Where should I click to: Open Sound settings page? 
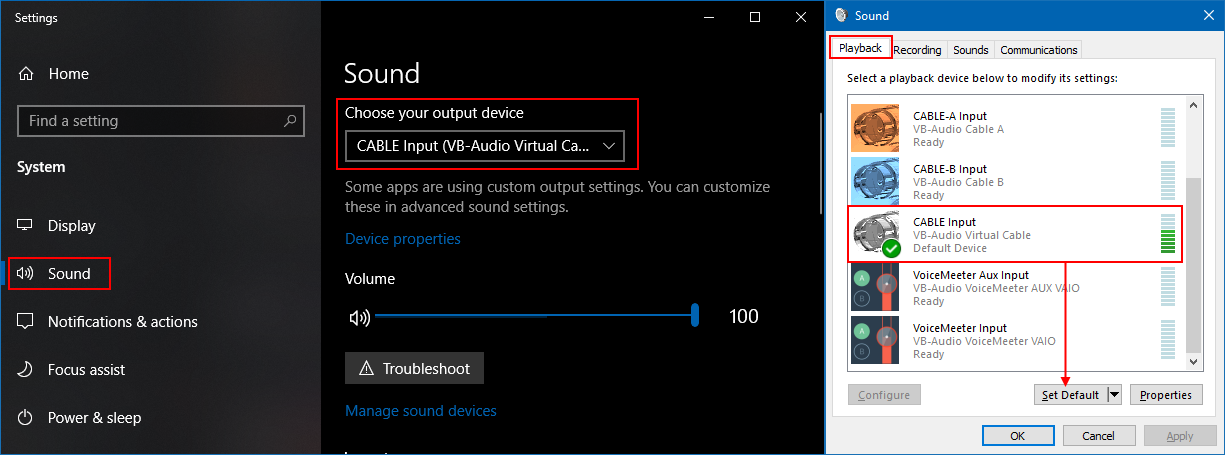click(160, 274)
